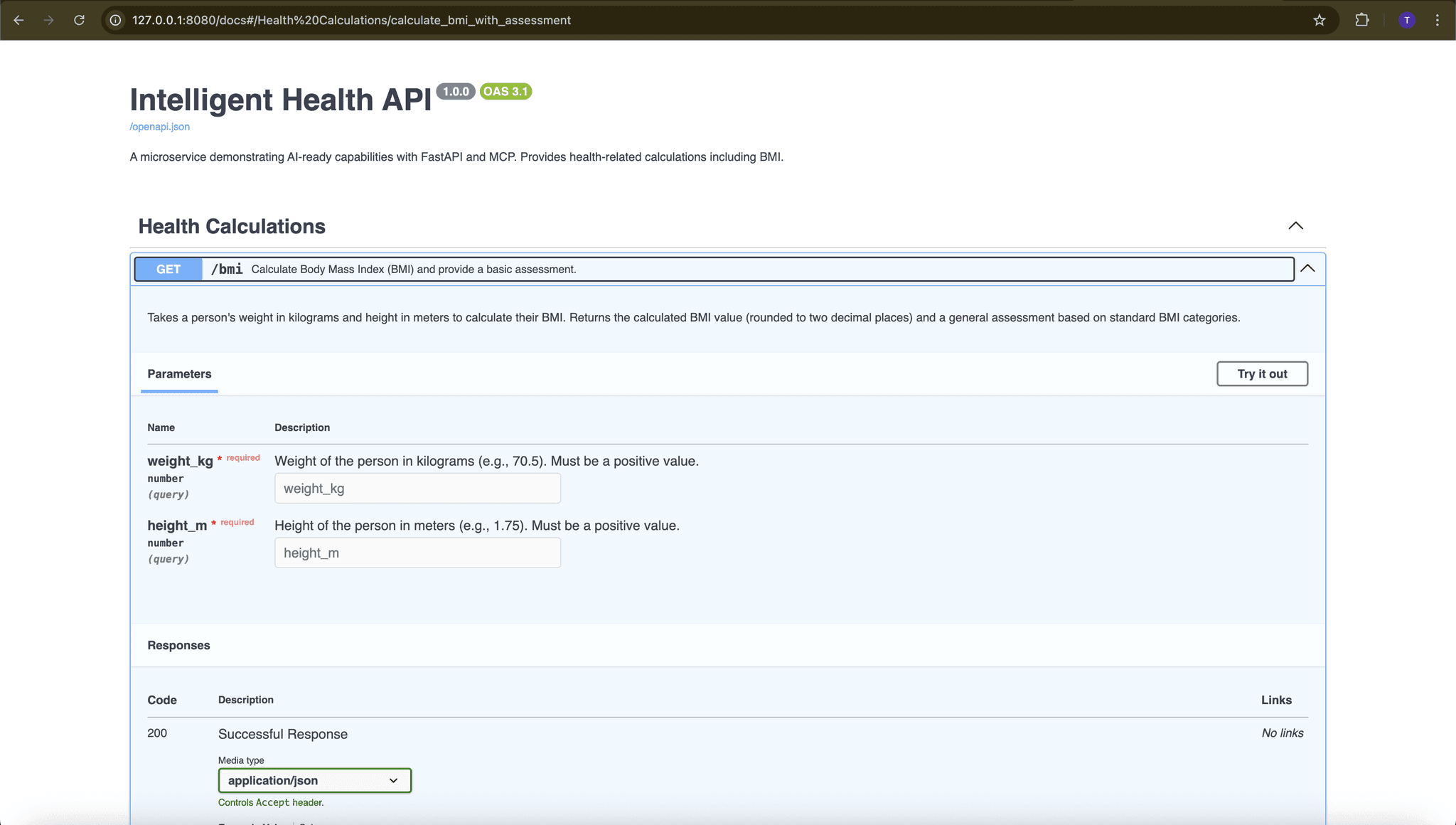
Task: Collapse the GET /bmi operation panel
Action: (1309, 269)
